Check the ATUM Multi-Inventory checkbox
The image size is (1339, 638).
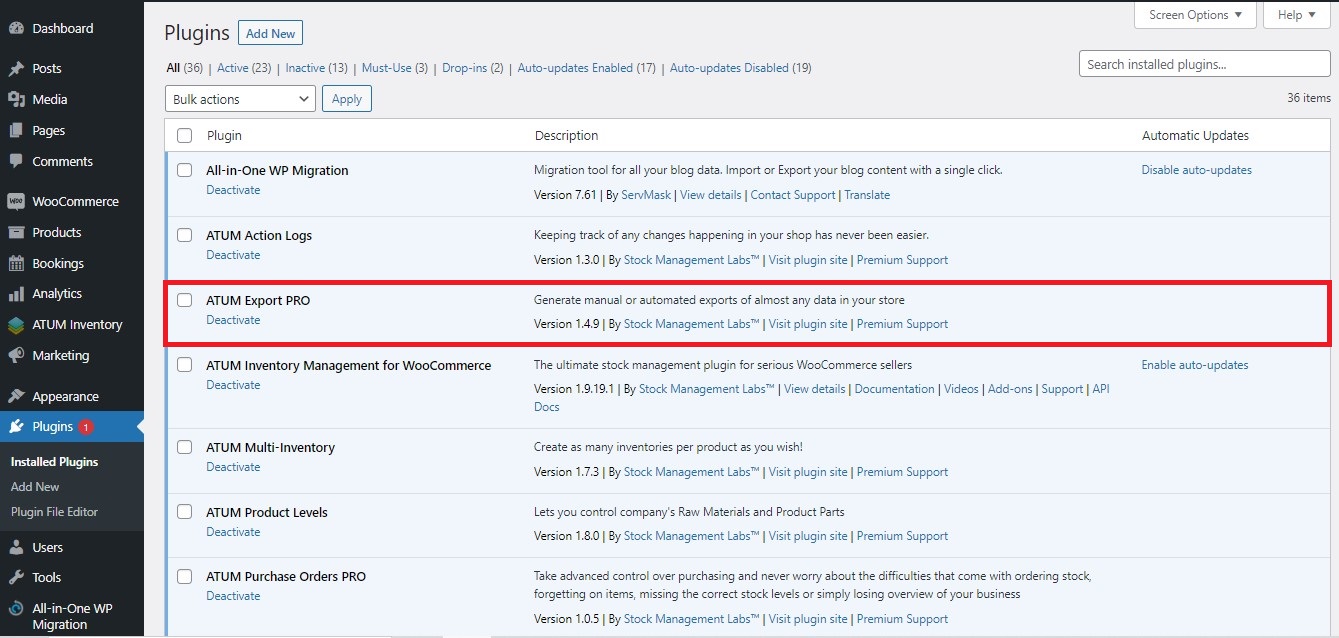(x=184, y=447)
